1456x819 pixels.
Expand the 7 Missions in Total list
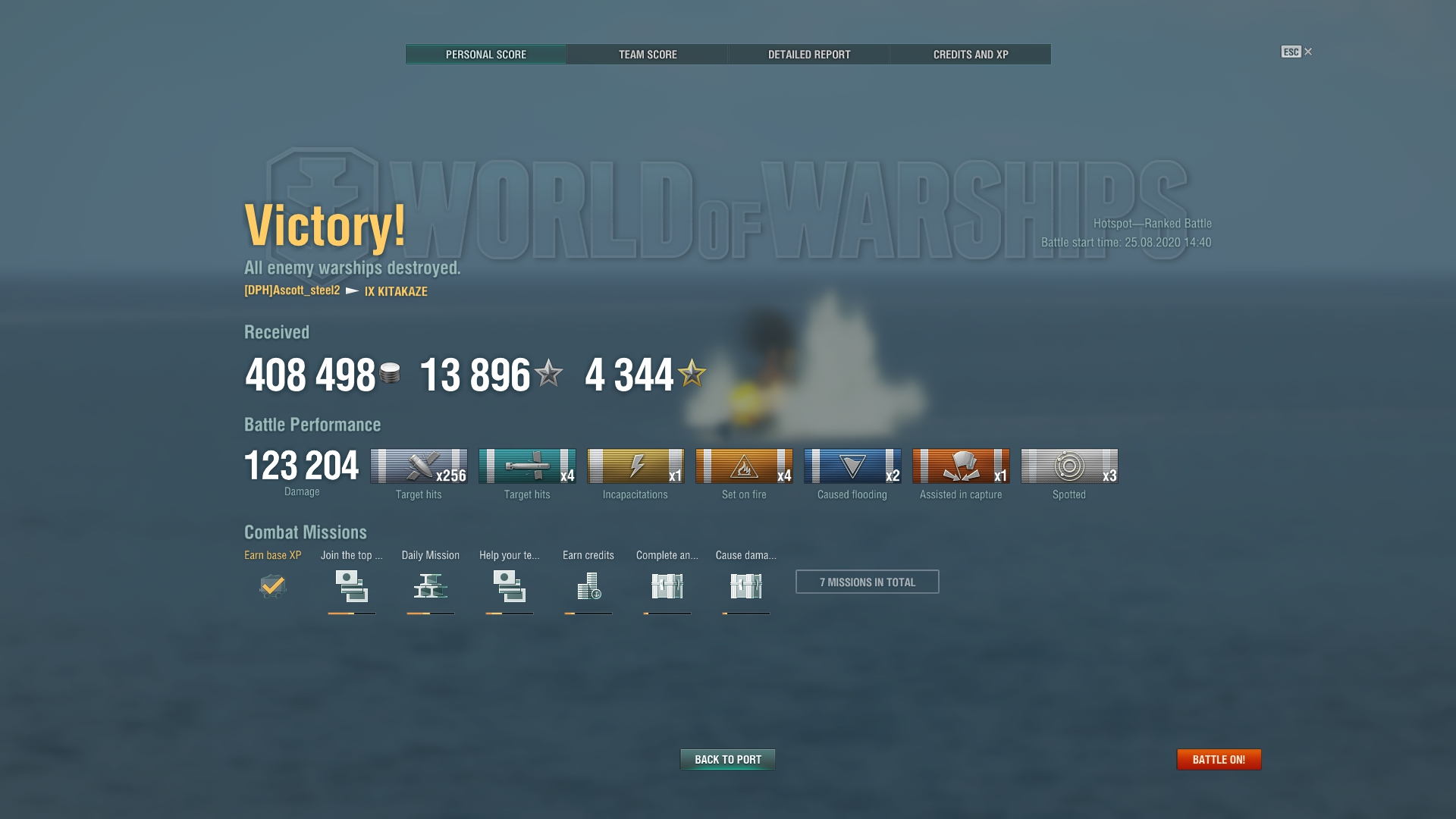coord(868,582)
